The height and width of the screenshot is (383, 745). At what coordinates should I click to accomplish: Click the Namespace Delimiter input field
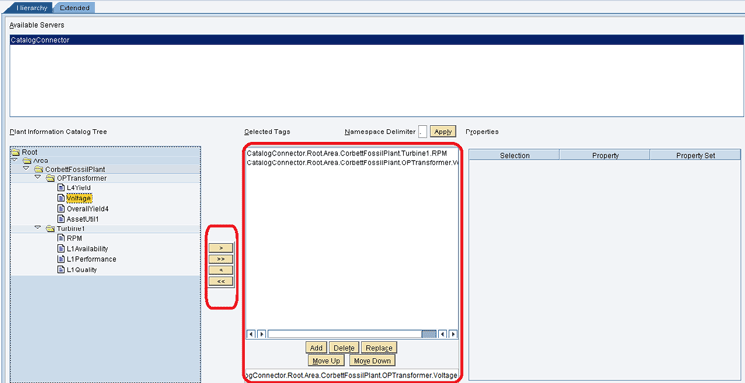coord(423,132)
